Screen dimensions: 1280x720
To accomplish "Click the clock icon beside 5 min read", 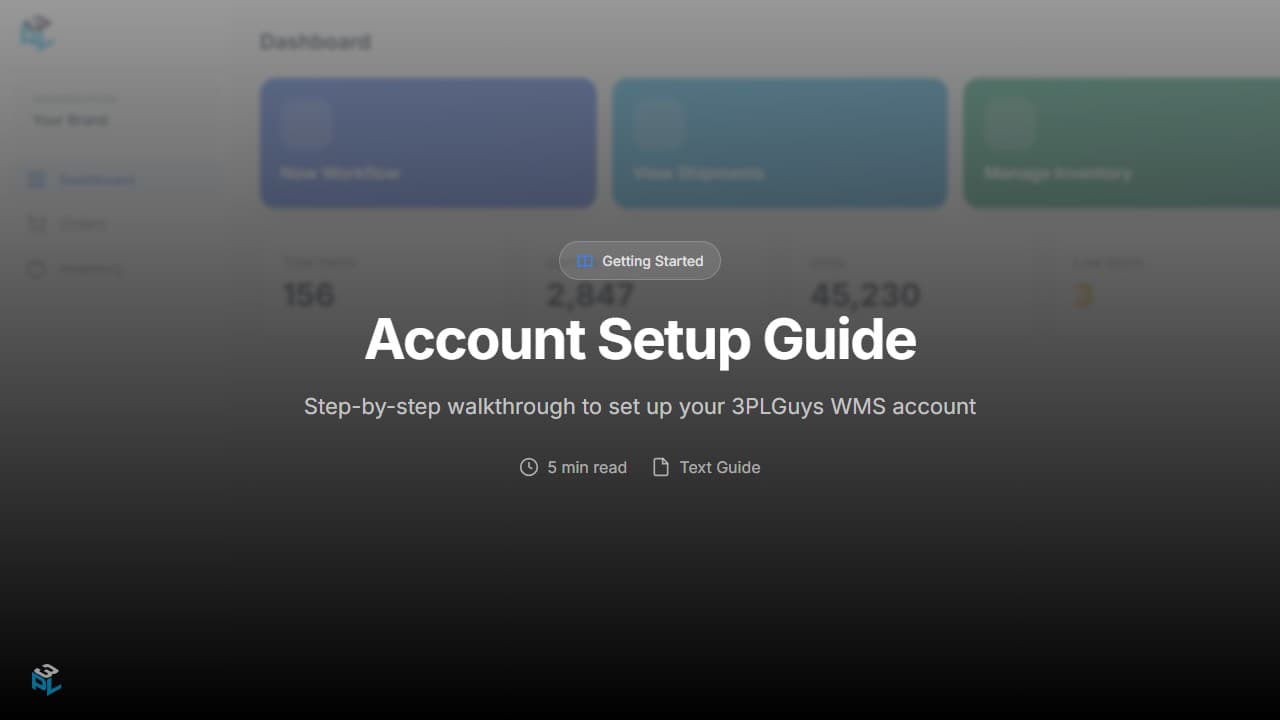I will coord(529,467).
